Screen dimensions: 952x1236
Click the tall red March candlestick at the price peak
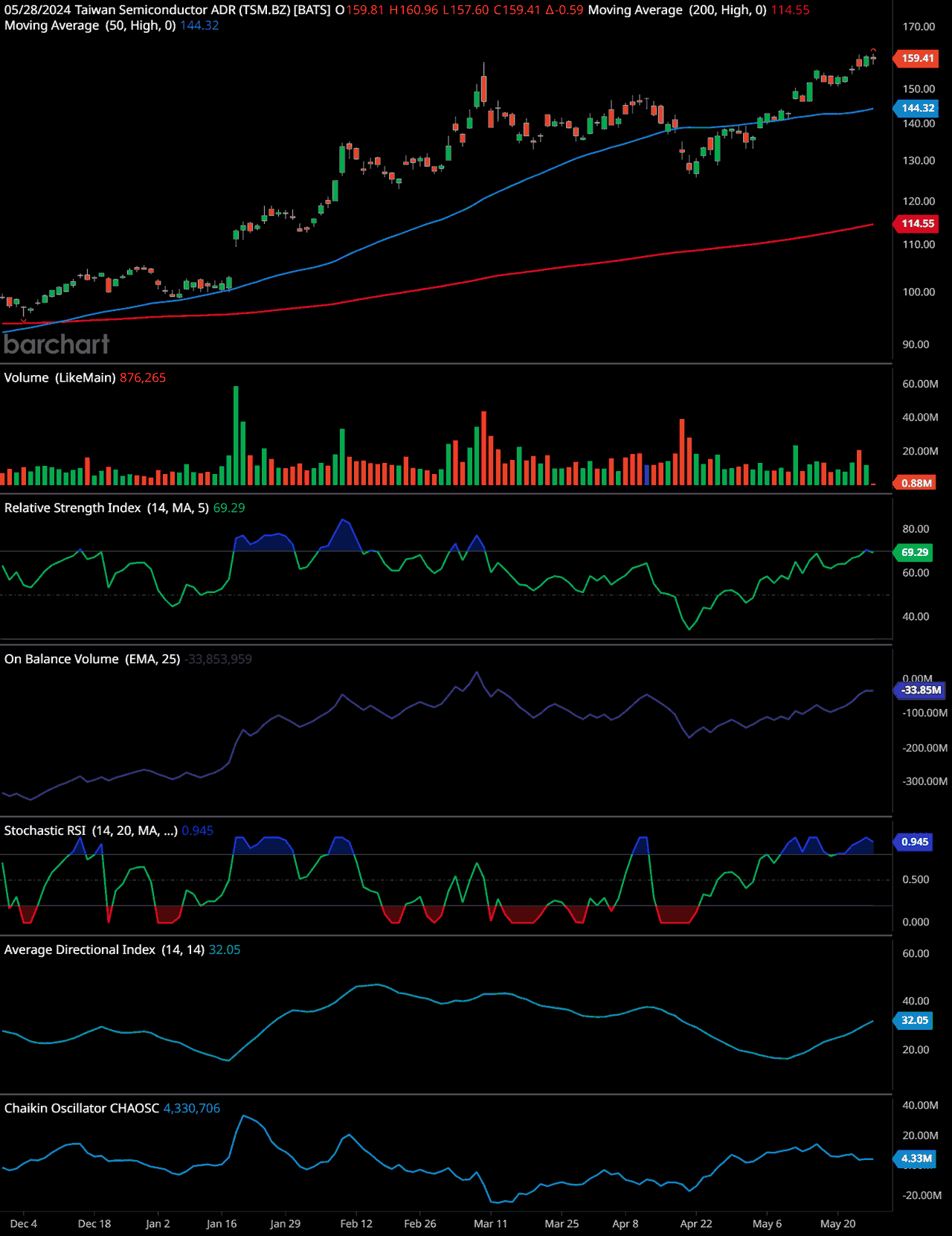pyautogui.click(x=483, y=89)
